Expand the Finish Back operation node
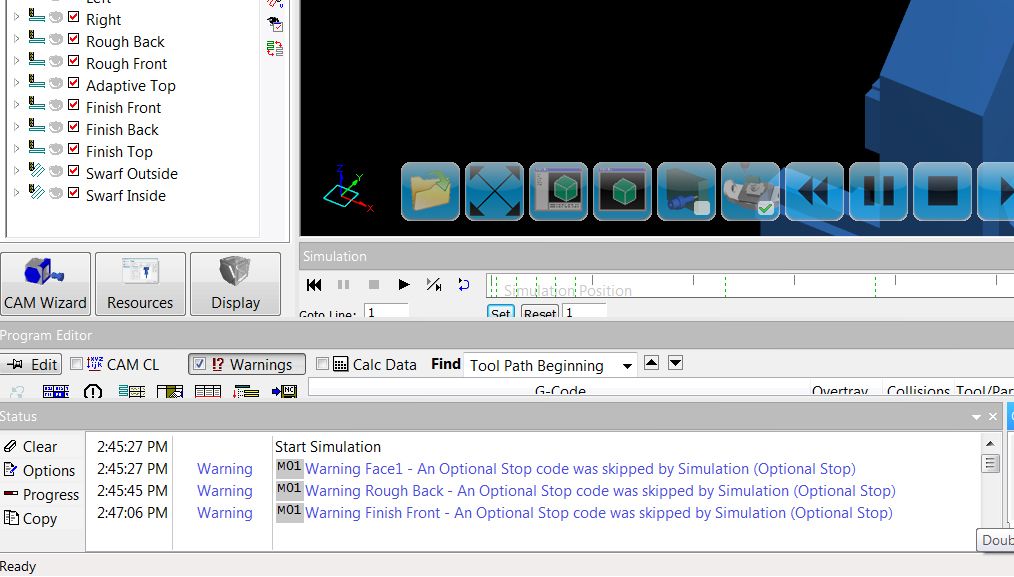The width and height of the screenshot is (1014, 577). click(17, 127)
